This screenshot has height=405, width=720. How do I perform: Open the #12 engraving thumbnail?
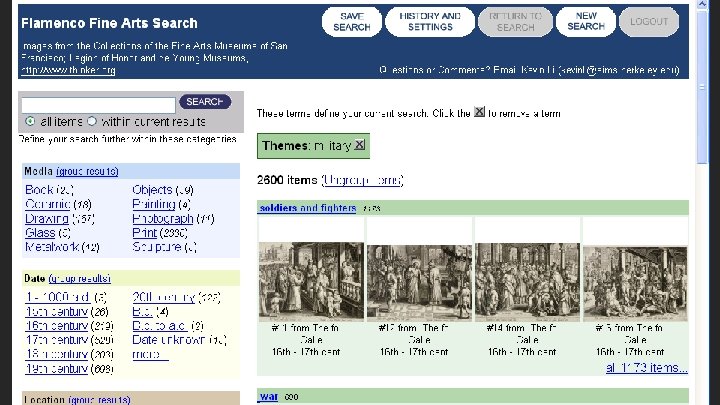pos(419,282)
